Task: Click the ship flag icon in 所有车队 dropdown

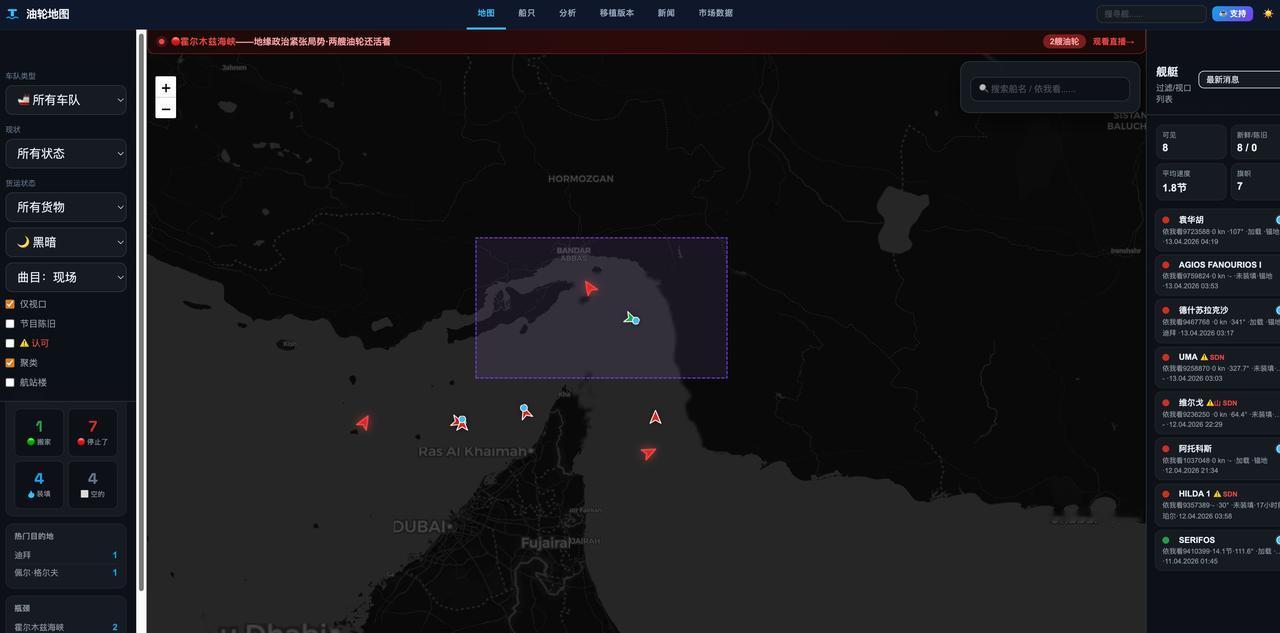Action: (25, 99)
